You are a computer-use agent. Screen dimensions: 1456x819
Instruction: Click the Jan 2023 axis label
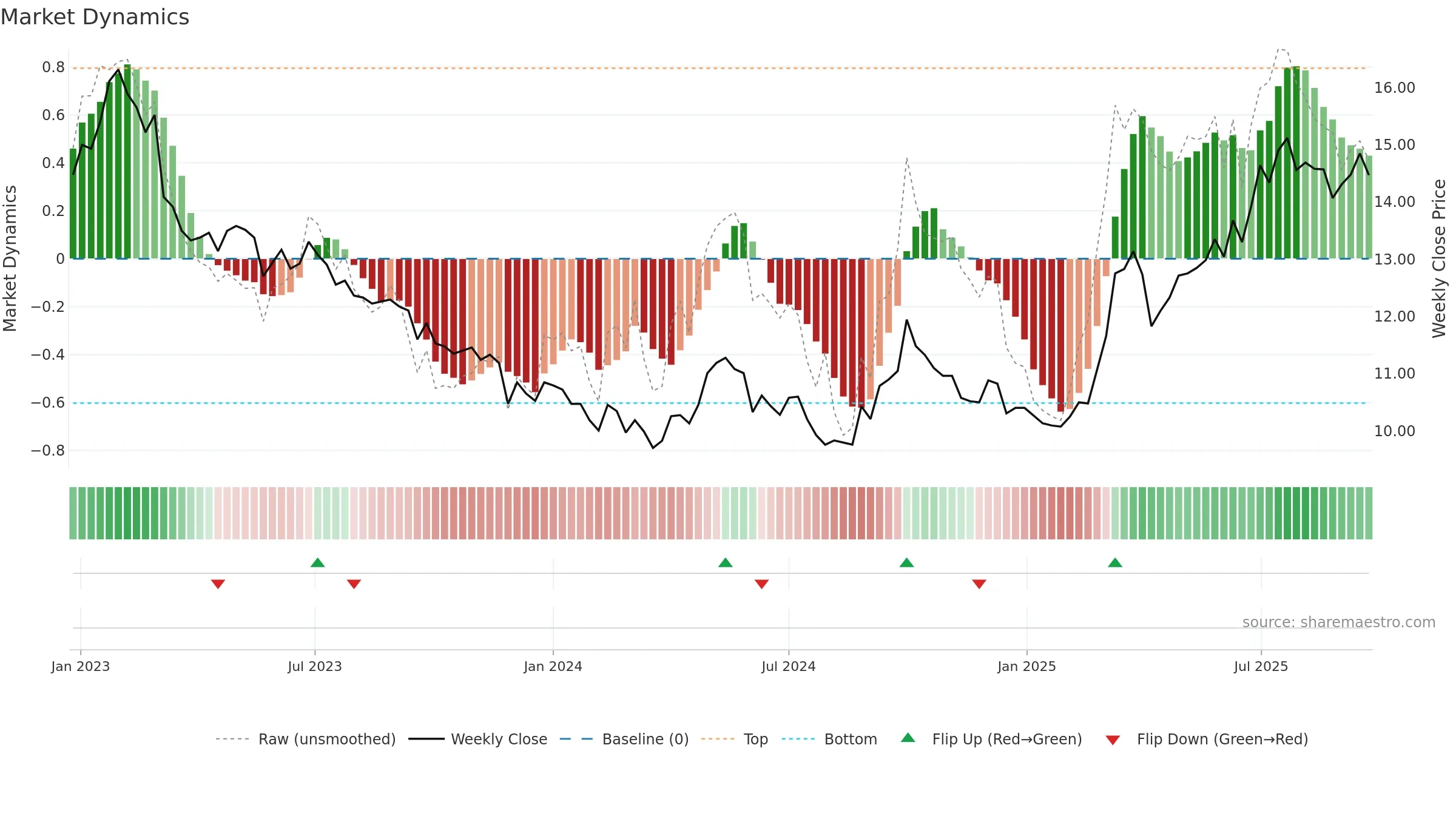pyautogui.click(x=81, y=666)
